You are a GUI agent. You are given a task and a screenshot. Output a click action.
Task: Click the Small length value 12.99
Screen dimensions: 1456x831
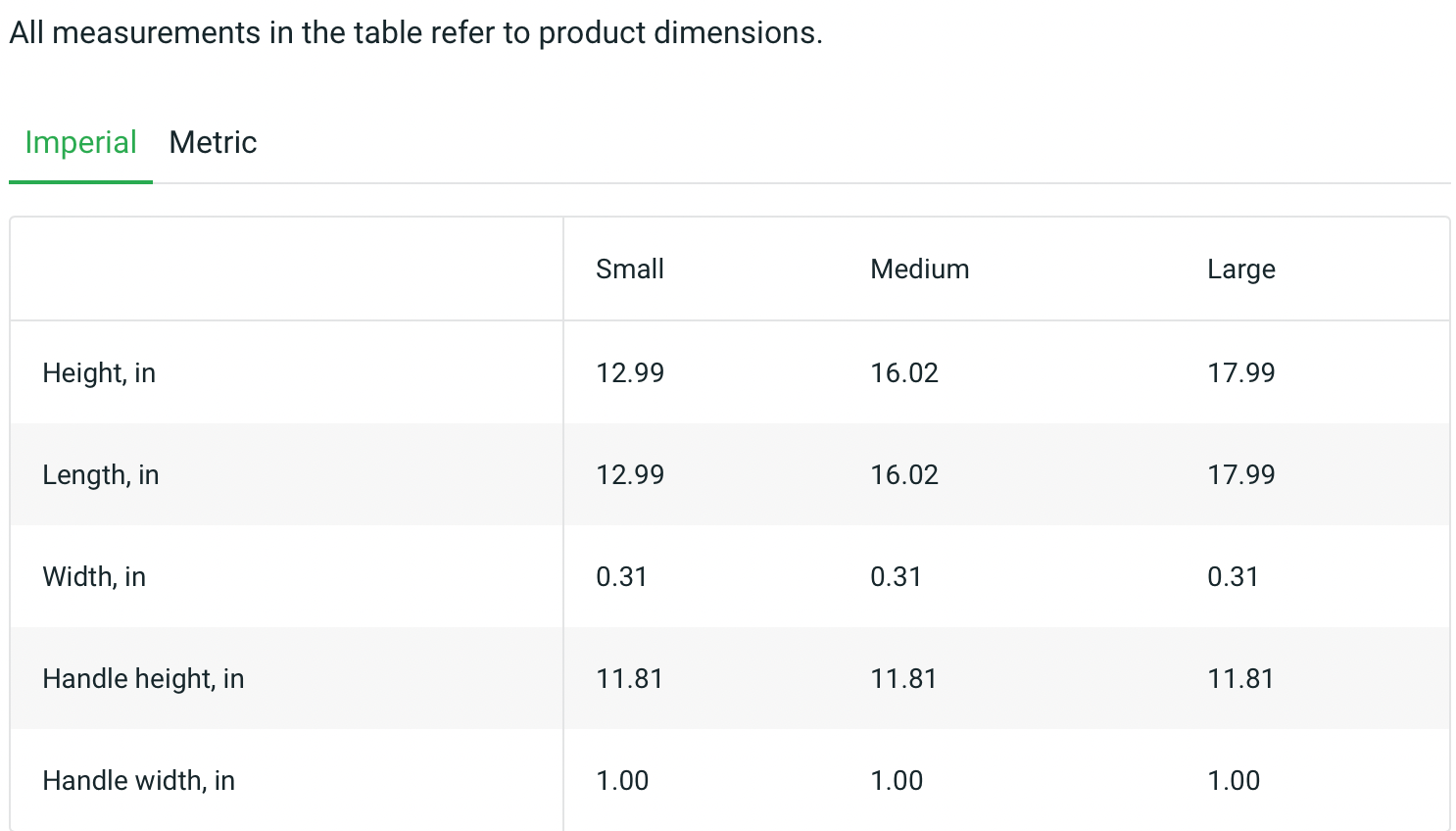click(630, 475)
